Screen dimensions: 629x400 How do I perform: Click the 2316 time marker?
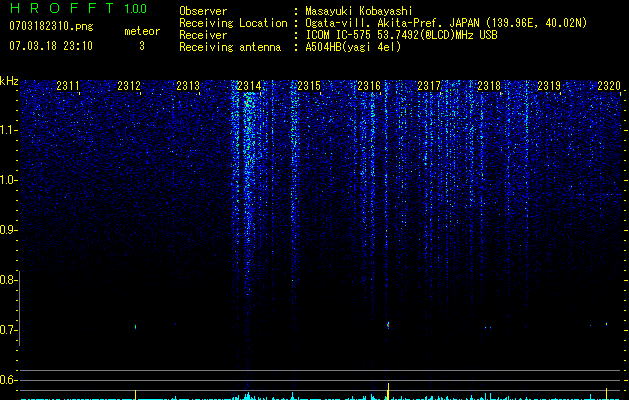[369, 85]
